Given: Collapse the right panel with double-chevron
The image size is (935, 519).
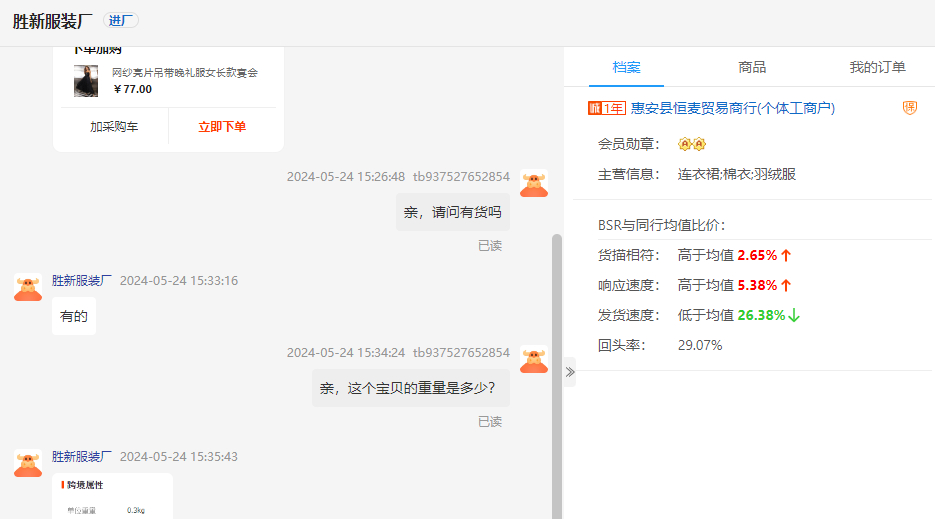Looking at the screenshot, I should pos(570,372).
